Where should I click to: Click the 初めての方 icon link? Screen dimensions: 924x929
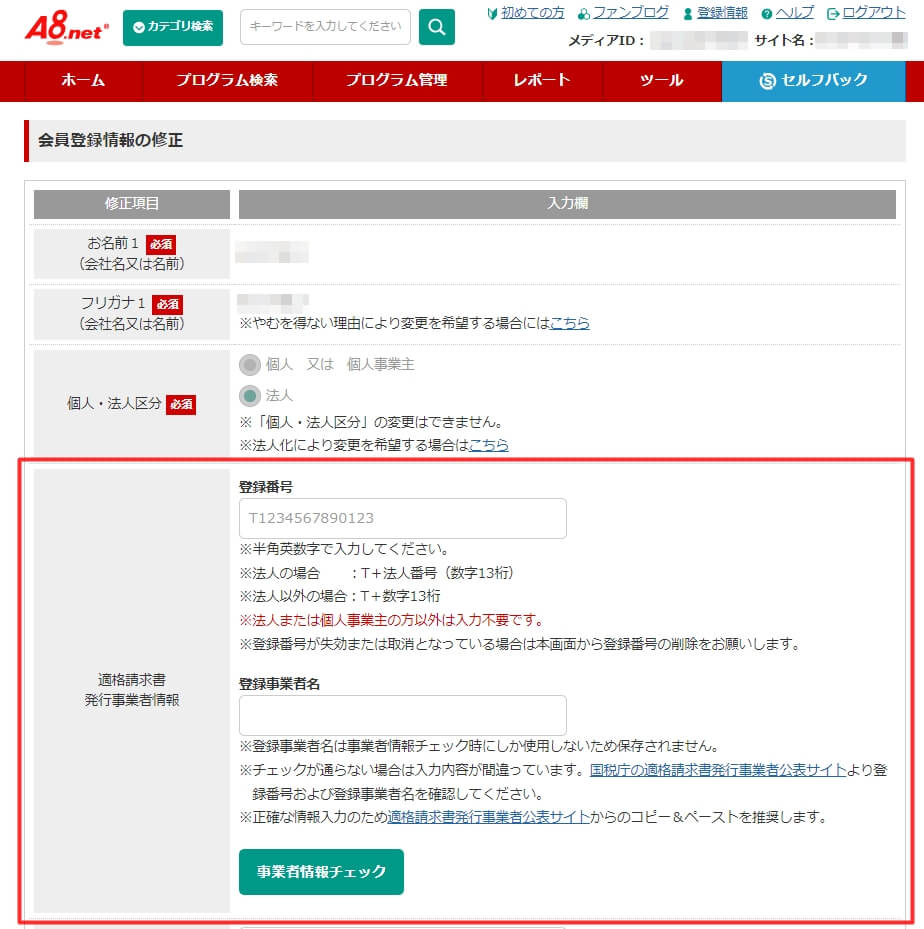(x=492, y=13)
